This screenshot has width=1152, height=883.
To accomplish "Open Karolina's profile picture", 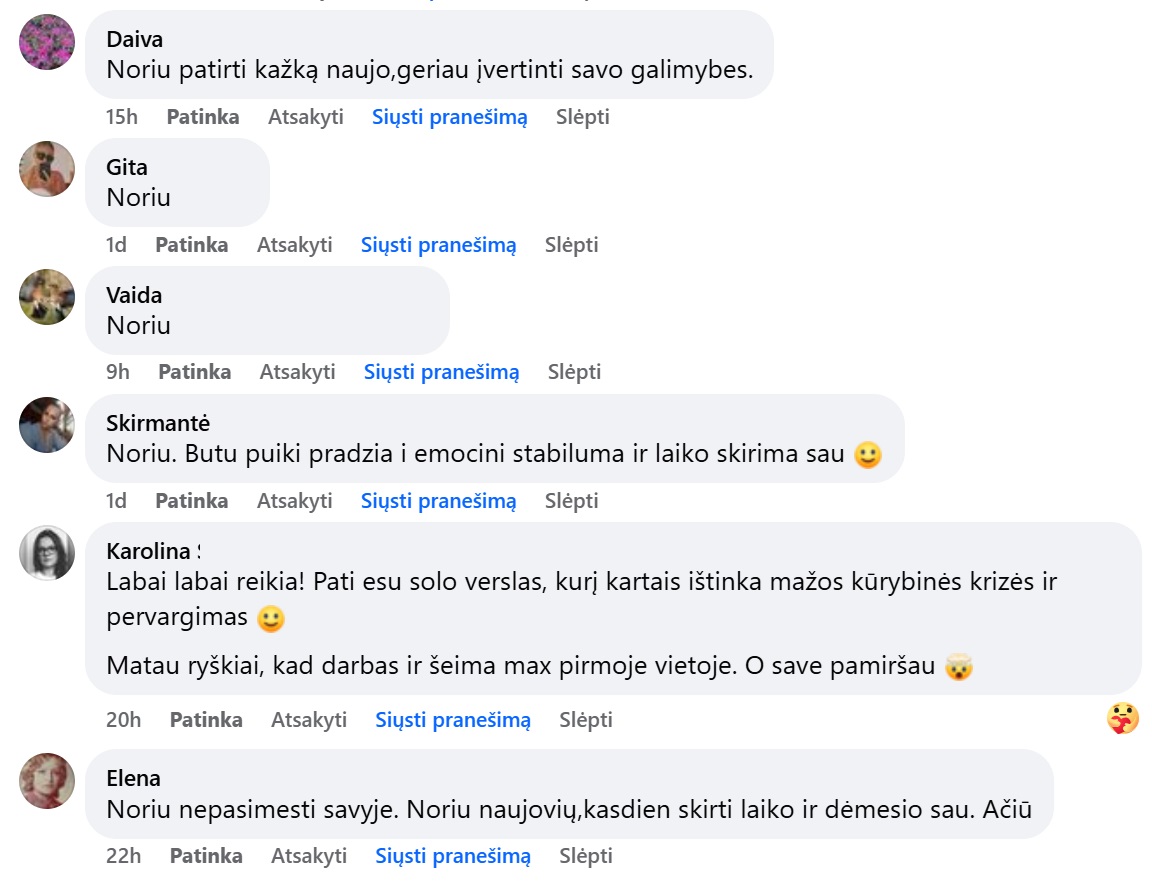I will pyautogui.click(x=46, y=553).
